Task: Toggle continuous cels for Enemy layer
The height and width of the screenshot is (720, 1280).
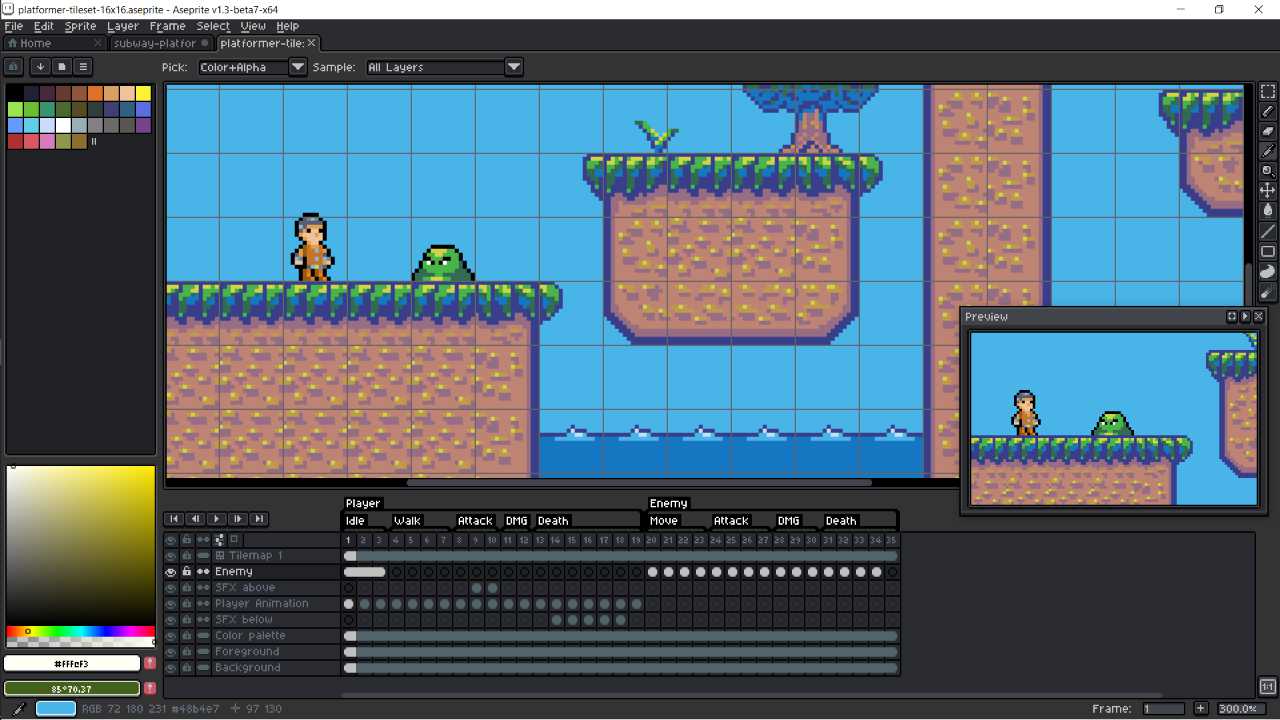Action: click(203, 572)
